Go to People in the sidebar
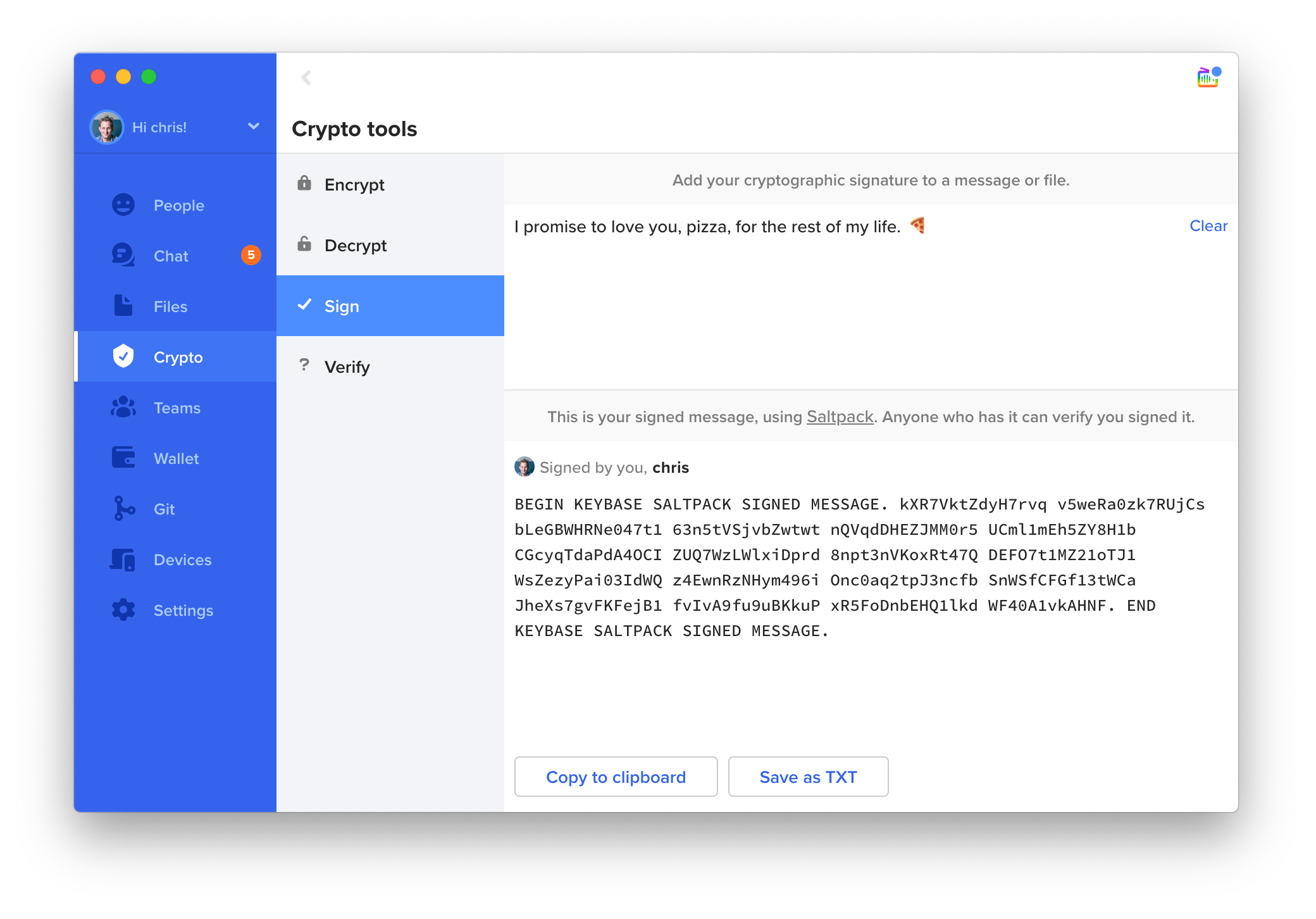Screen dimensions: 1316x919 175,205
